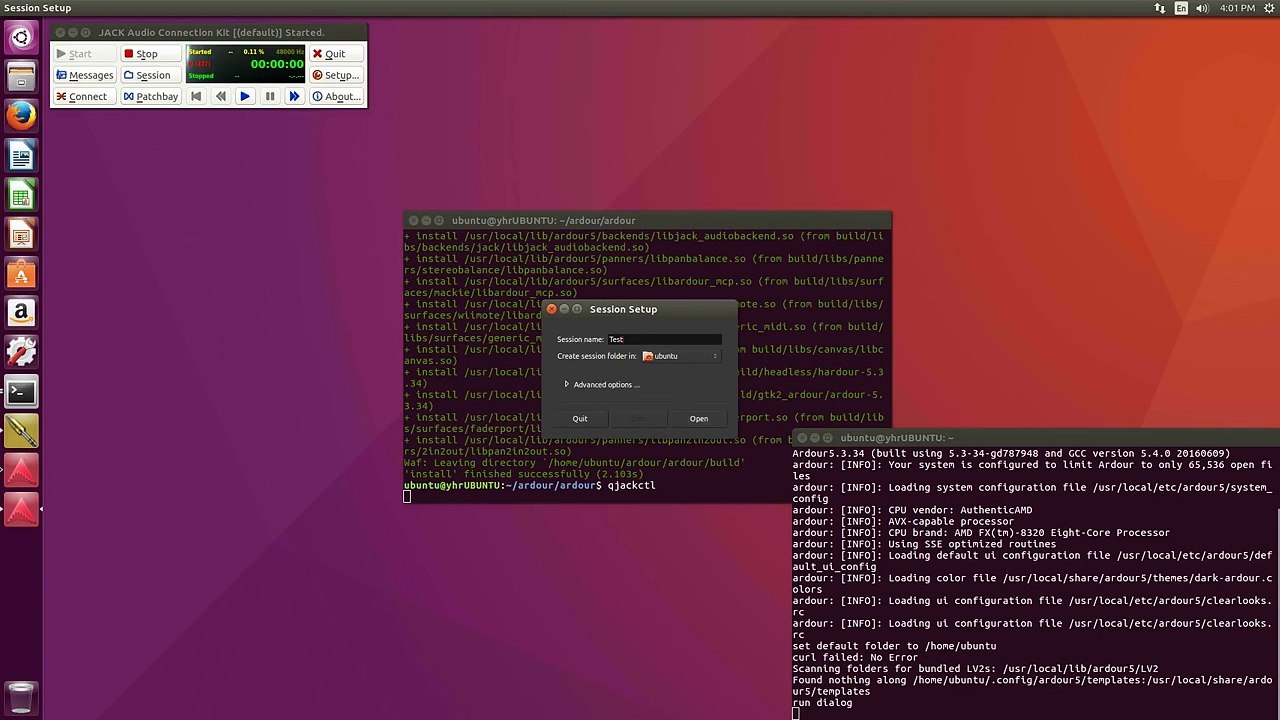Open the session folder location dropdown

click(680, 356)
